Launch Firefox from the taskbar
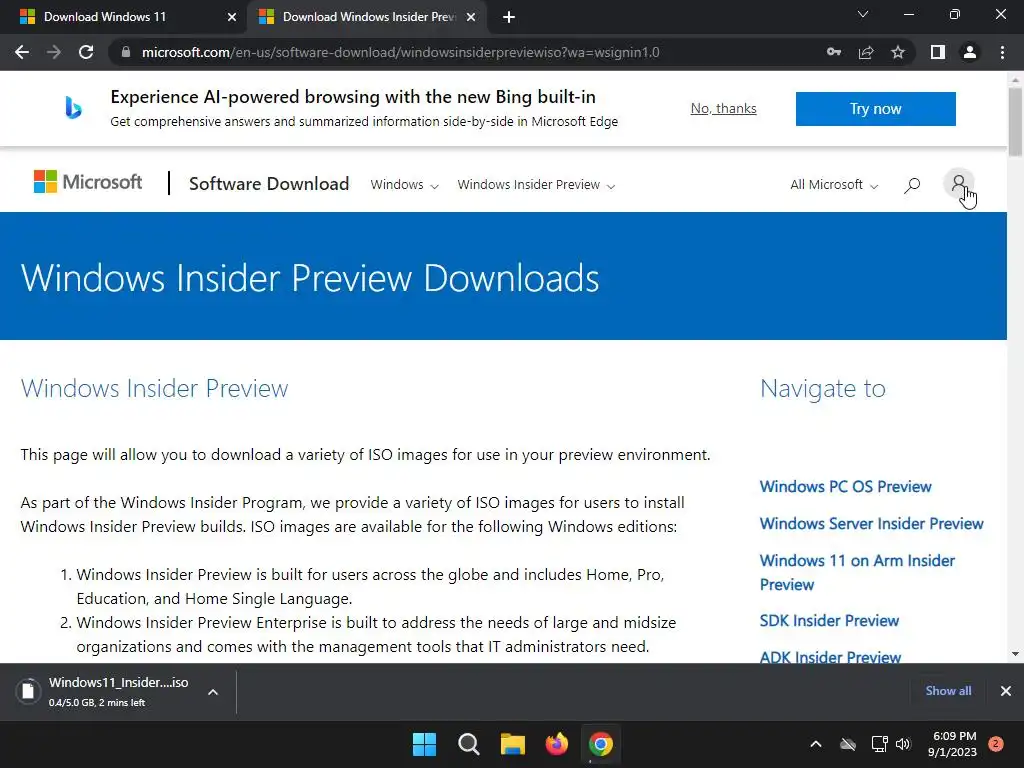 [556, 744]
